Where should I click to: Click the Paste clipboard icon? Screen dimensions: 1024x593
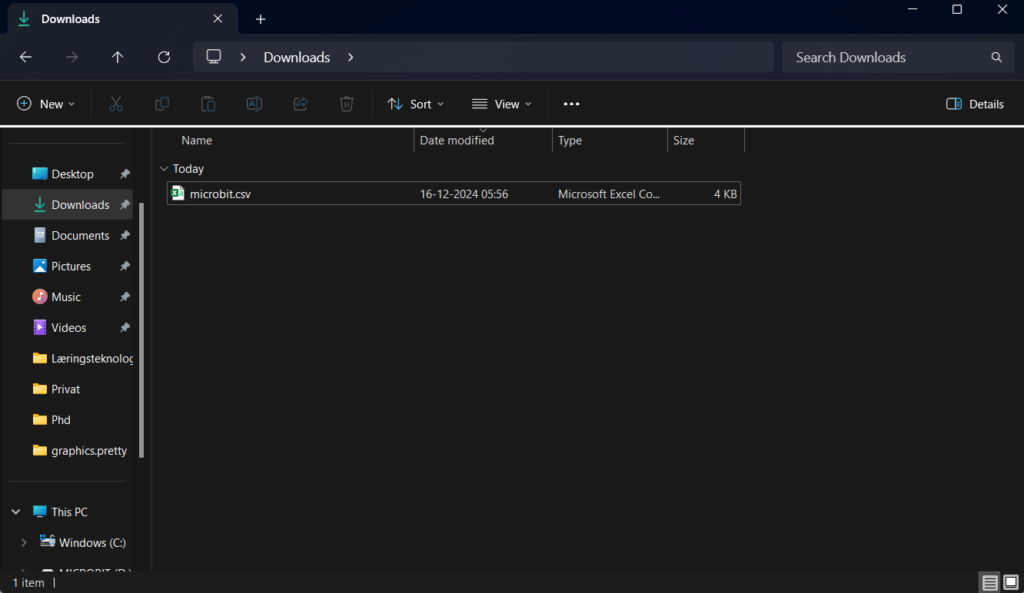(x=208, y=104)
